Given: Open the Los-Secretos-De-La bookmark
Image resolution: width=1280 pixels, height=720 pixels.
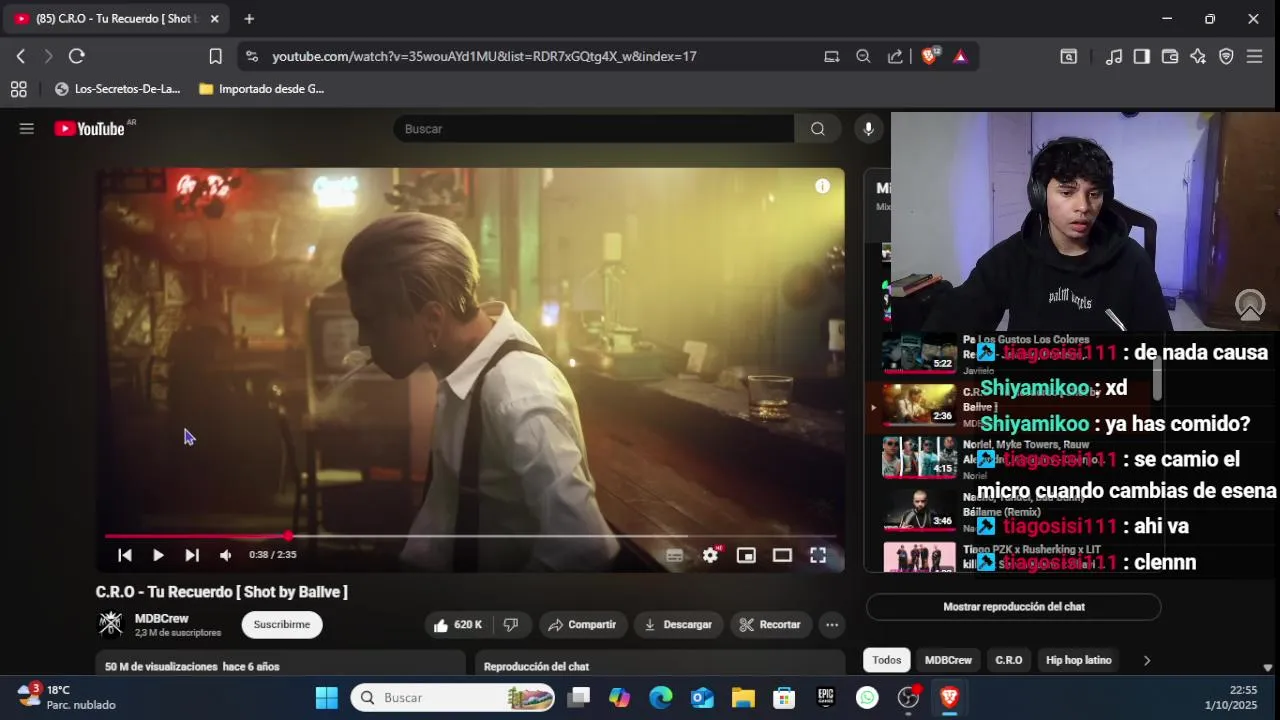Looking at the screenshot, I should click(117, 89).
